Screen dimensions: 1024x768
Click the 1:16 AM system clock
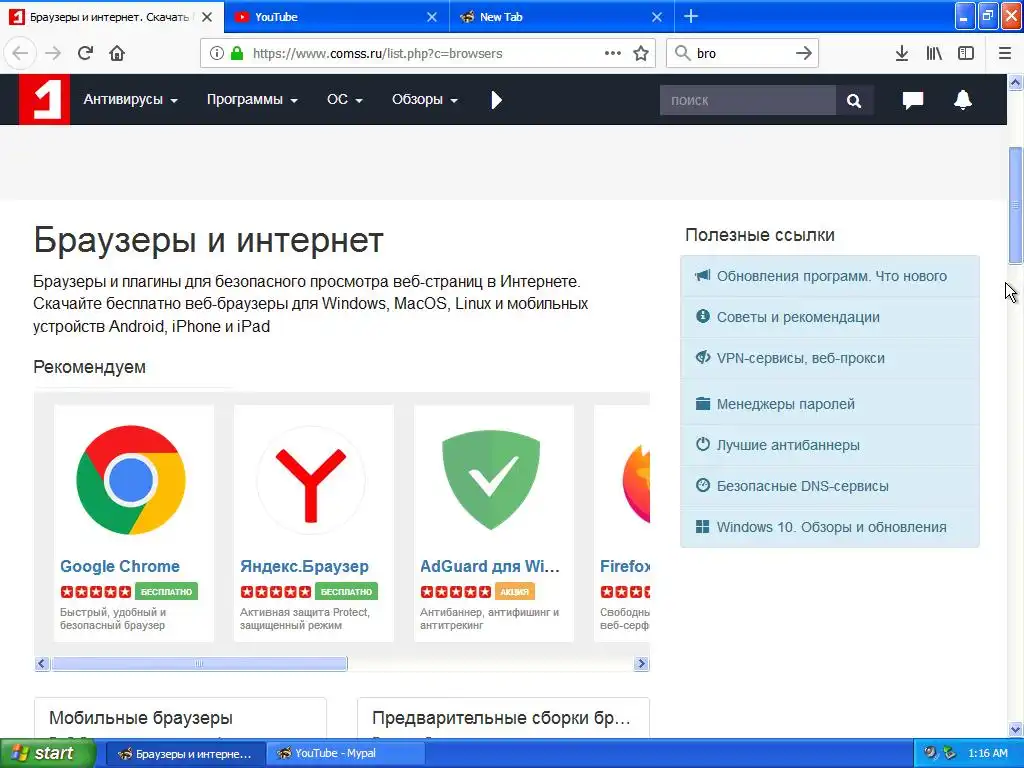[x=987, y=754]
